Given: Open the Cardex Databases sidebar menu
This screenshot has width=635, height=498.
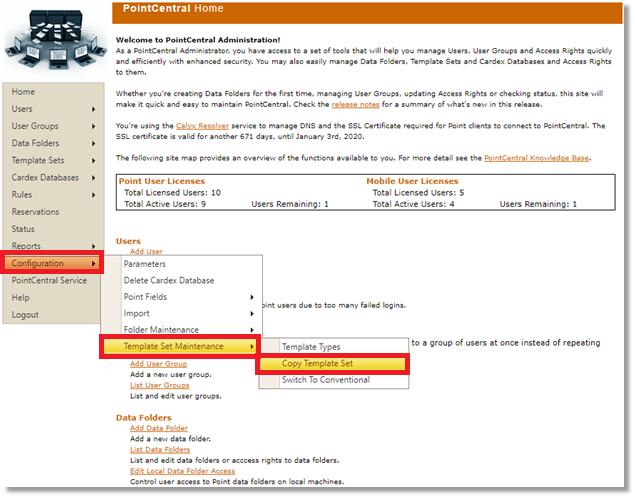Looking at the screenshot, I should coord(45,178).
